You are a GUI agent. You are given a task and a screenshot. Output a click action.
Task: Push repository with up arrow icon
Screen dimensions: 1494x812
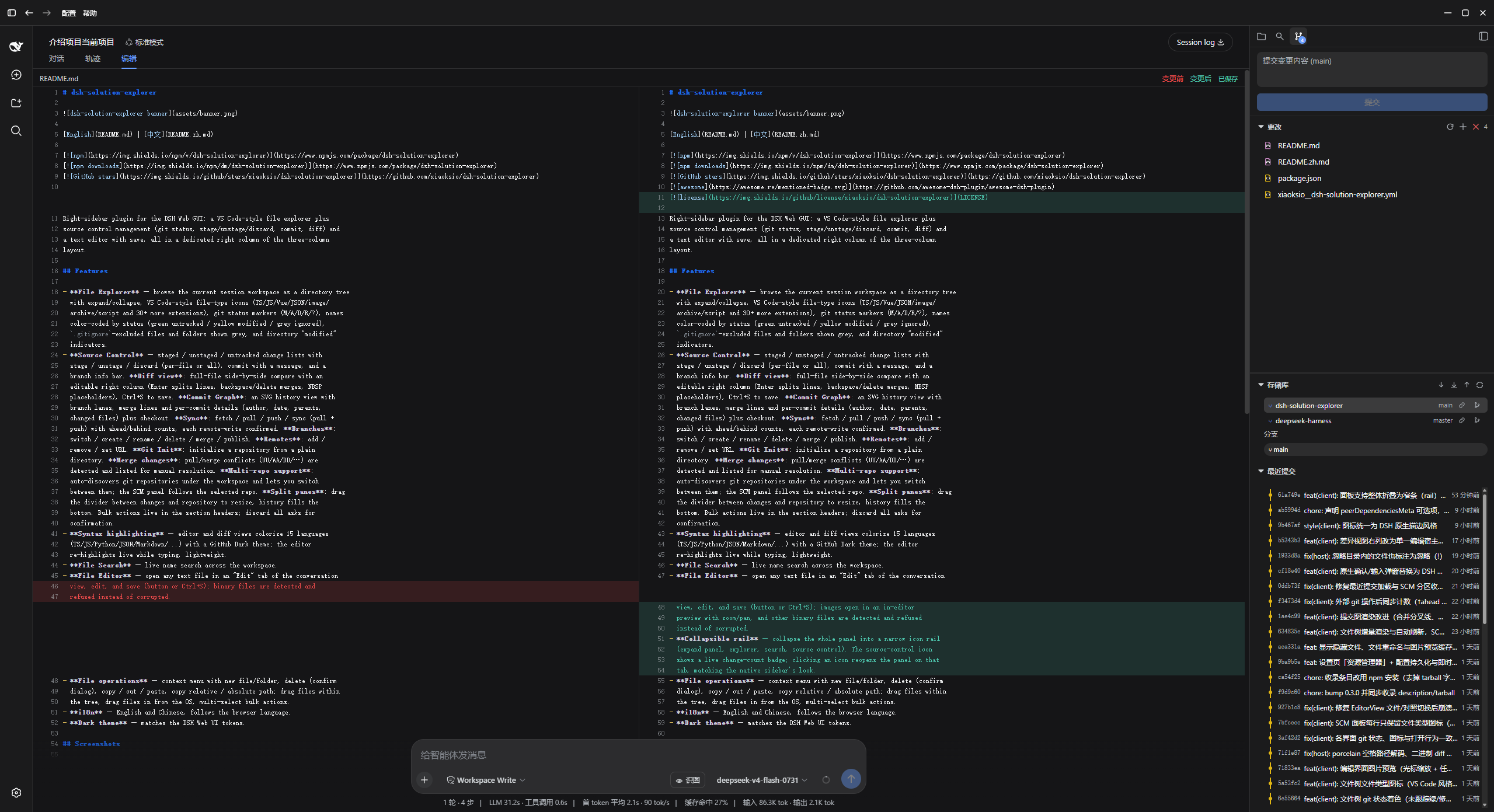click(x=1467, y=385)
